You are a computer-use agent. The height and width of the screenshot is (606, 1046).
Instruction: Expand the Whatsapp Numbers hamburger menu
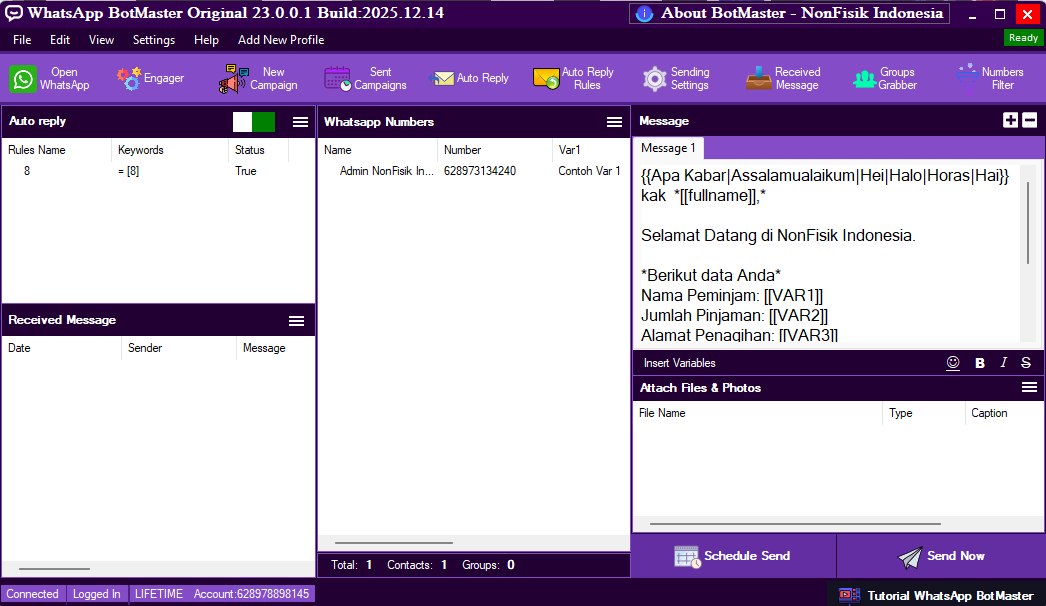point(615,122)
